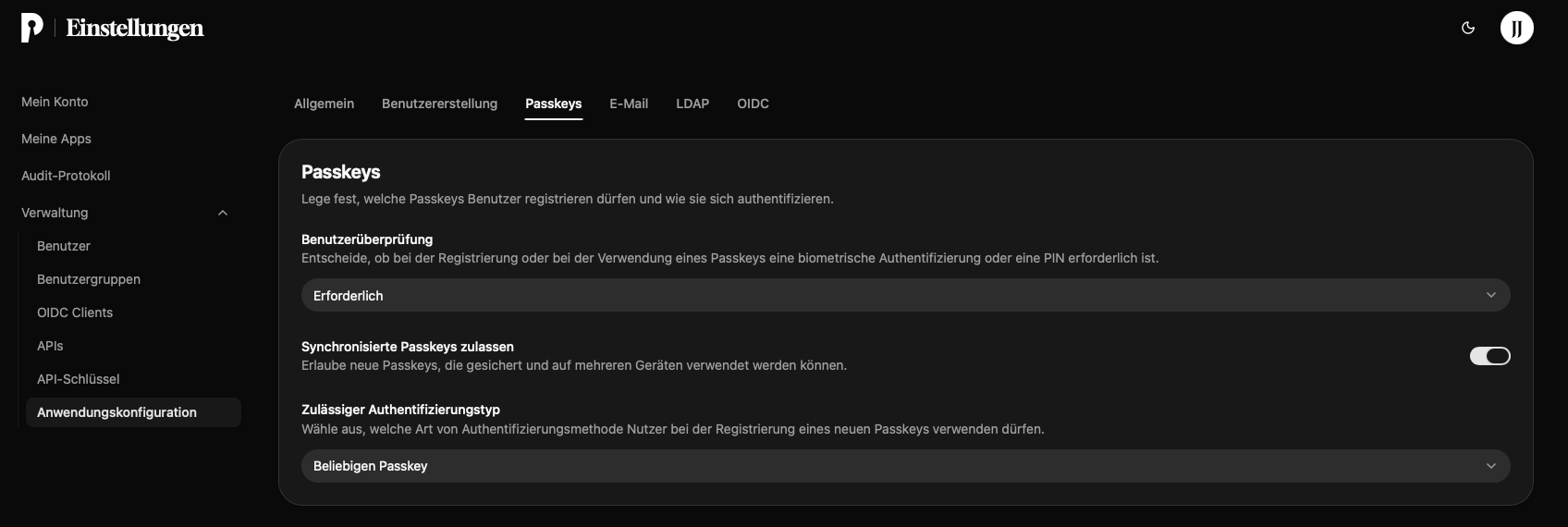Image resolution: width=1568 pixels, height=527 pixels.
Task: Toggle Synchronisierte Passkeys zulassen switch
Action: (x=1489, y=356)
